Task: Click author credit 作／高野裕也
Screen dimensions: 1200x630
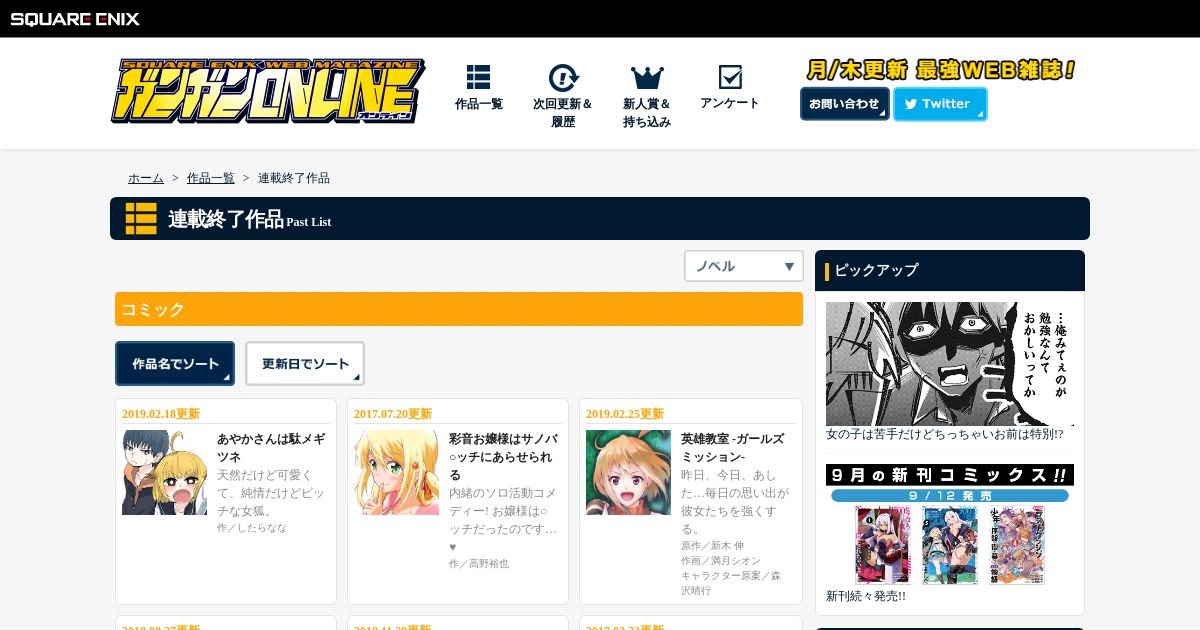Action: pos(479,563)
